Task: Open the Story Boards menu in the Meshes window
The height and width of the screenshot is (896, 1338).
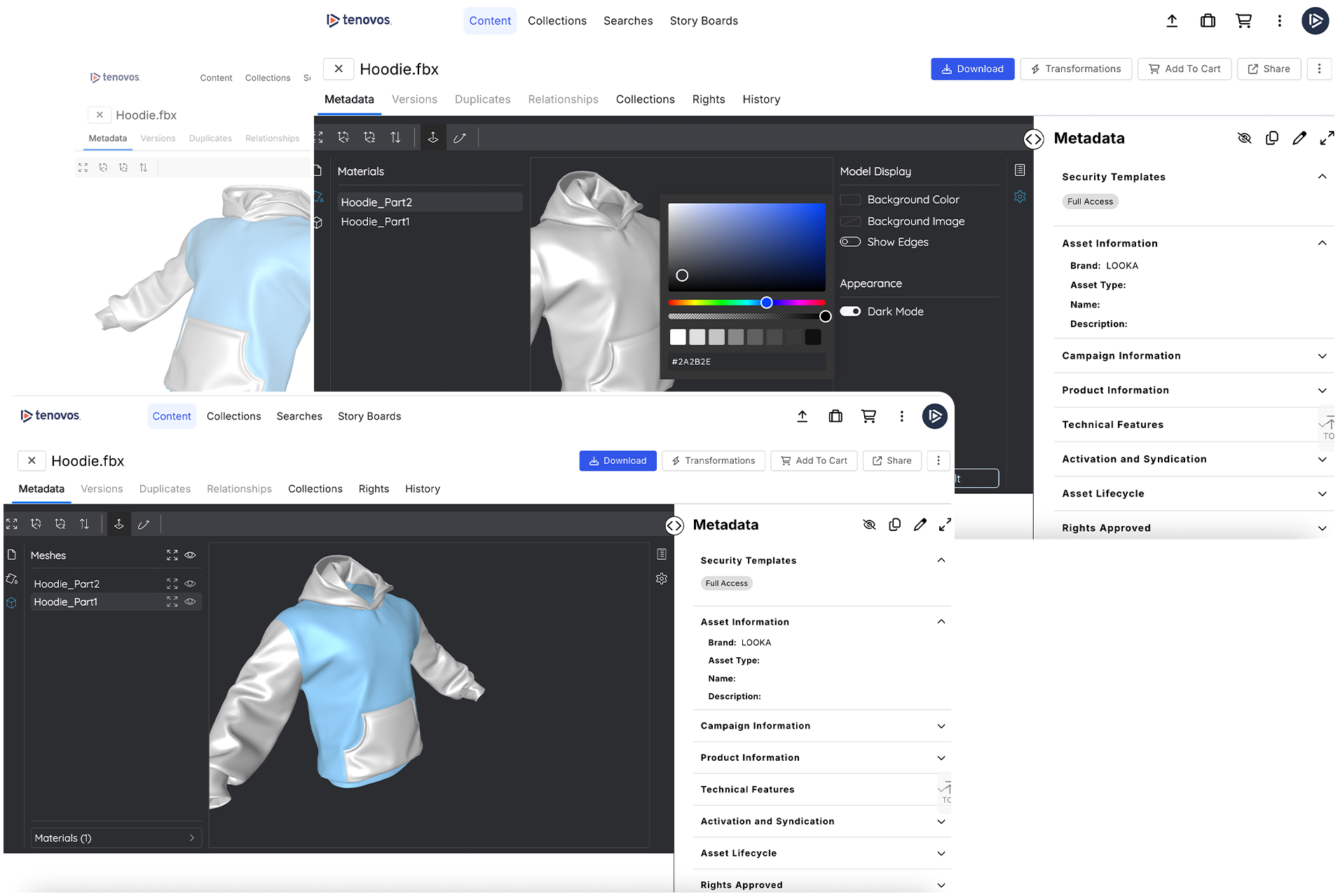Action: (369, 416)
